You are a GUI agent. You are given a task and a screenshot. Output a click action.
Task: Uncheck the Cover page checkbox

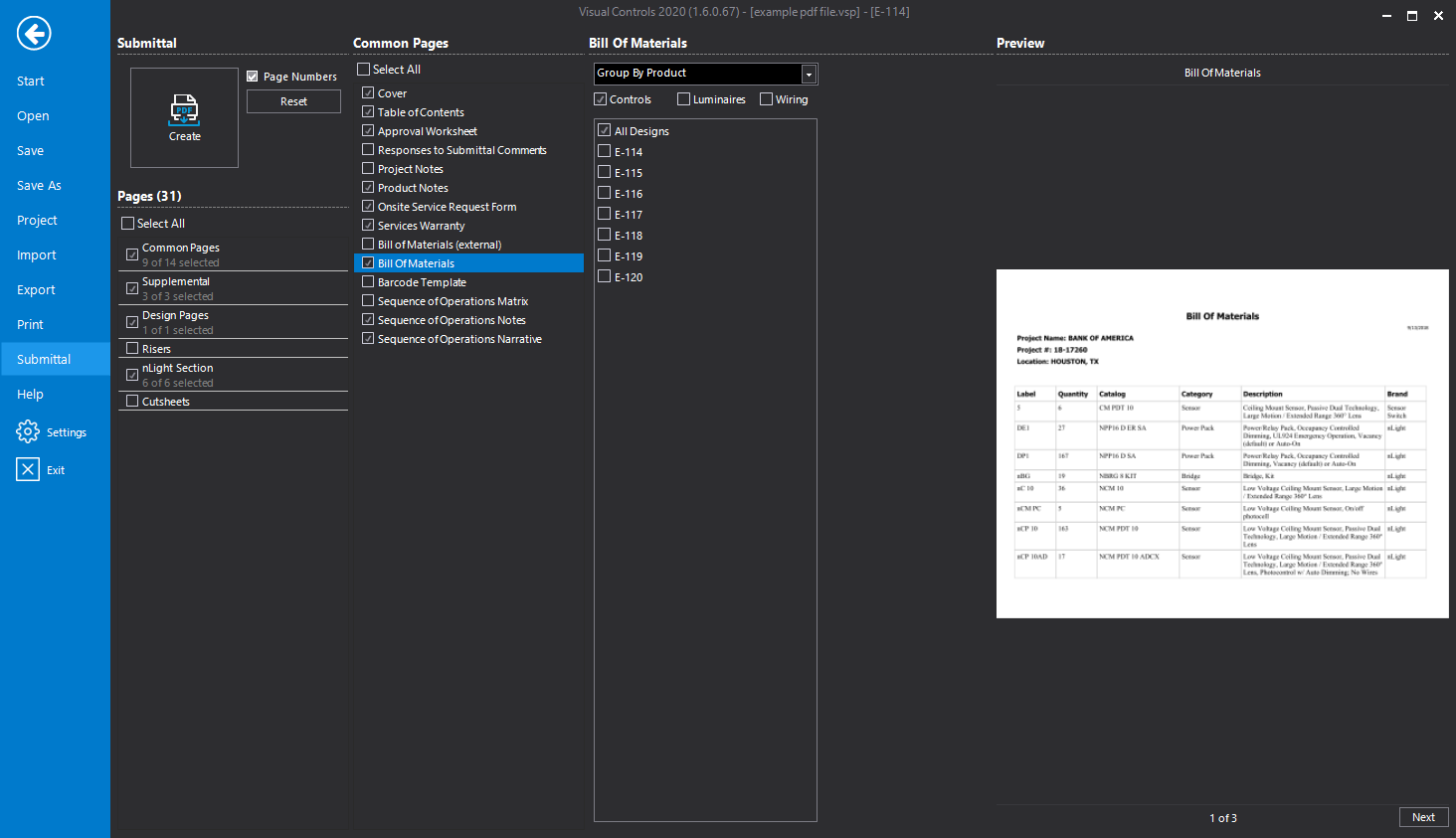coord(368,92)
